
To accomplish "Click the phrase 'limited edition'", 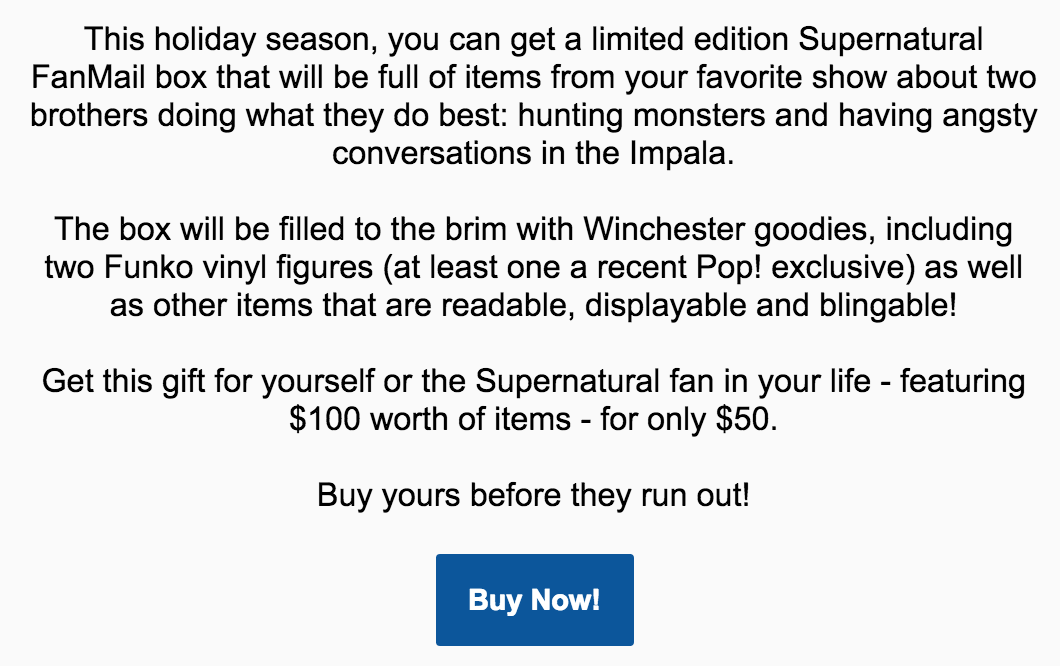I will pos(690,39).
